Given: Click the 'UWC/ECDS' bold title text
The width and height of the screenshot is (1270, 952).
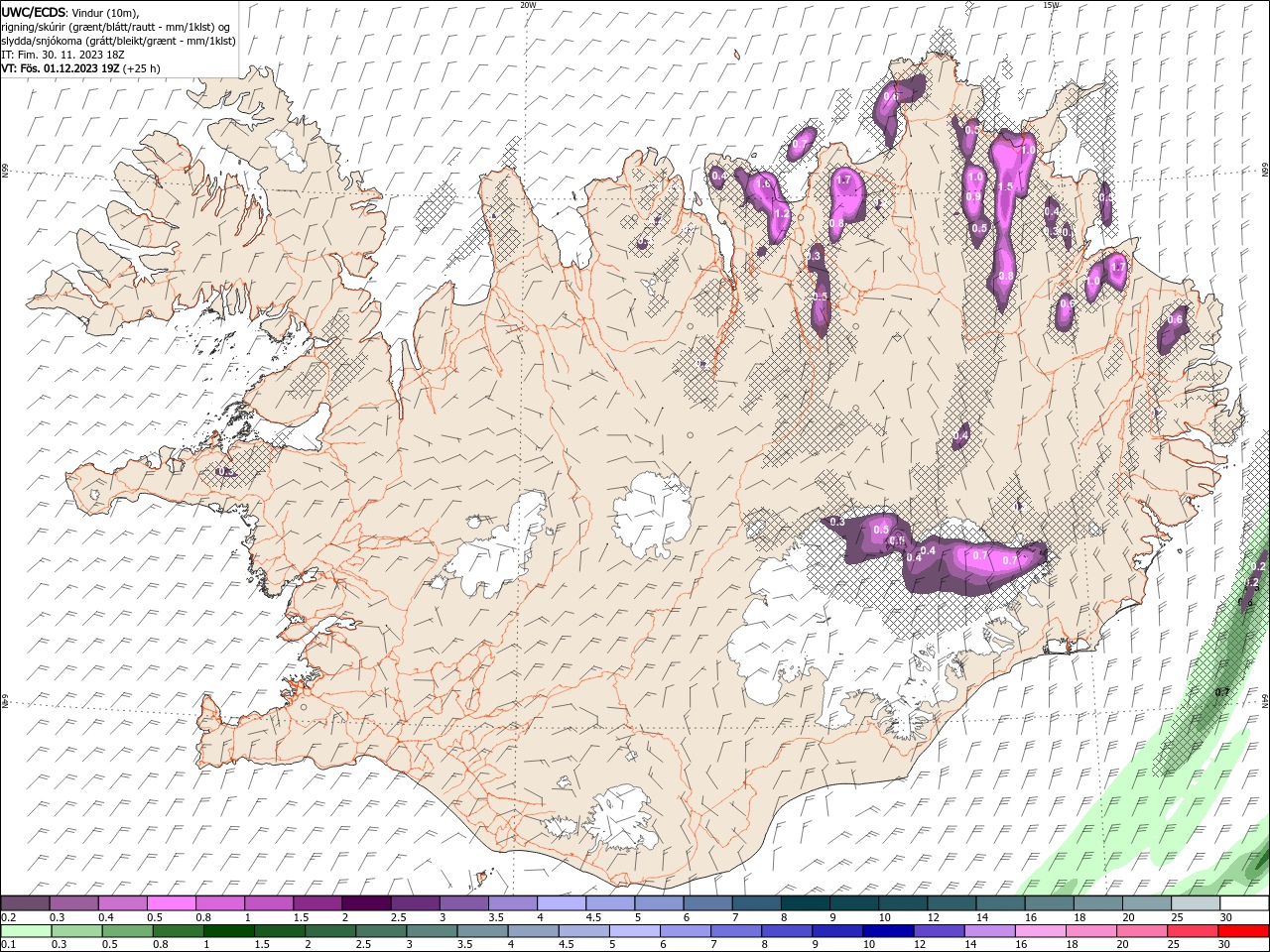Looking at the screenshot, I should pyautogui.click(x=34, y=12).
